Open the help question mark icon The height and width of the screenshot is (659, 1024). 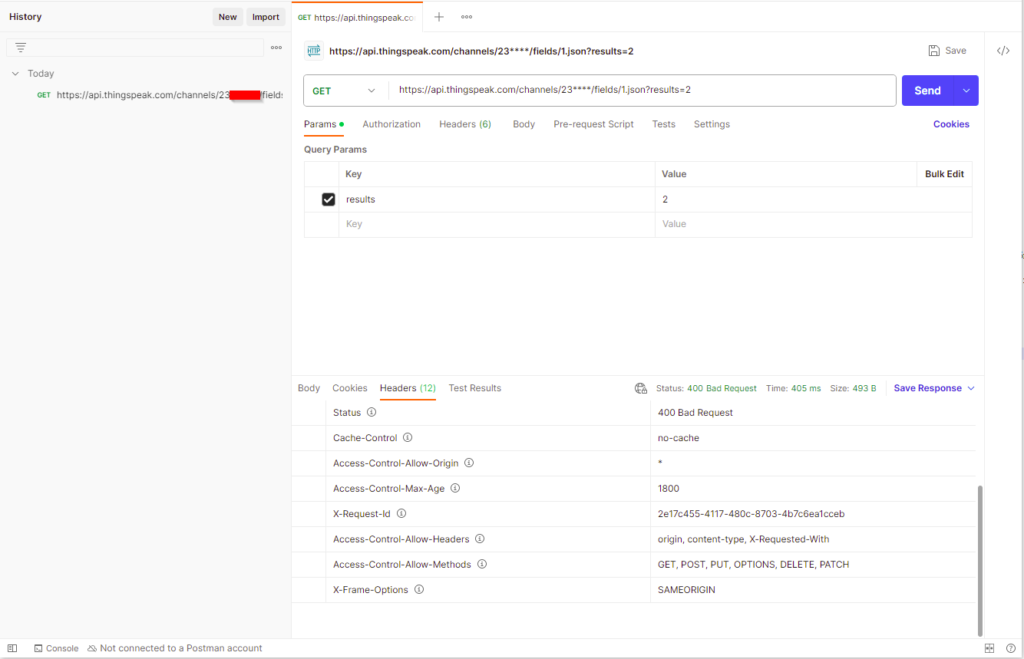point(1011,648)
